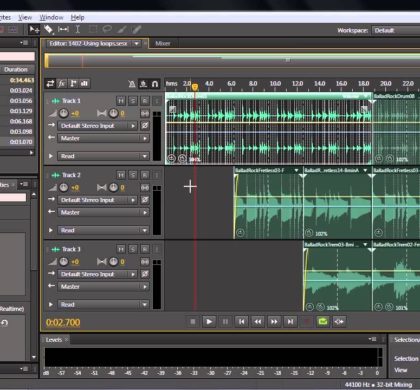The image size is (420, 390).
Task: Arm Track 1 for recording
Action: pos(145,100)
